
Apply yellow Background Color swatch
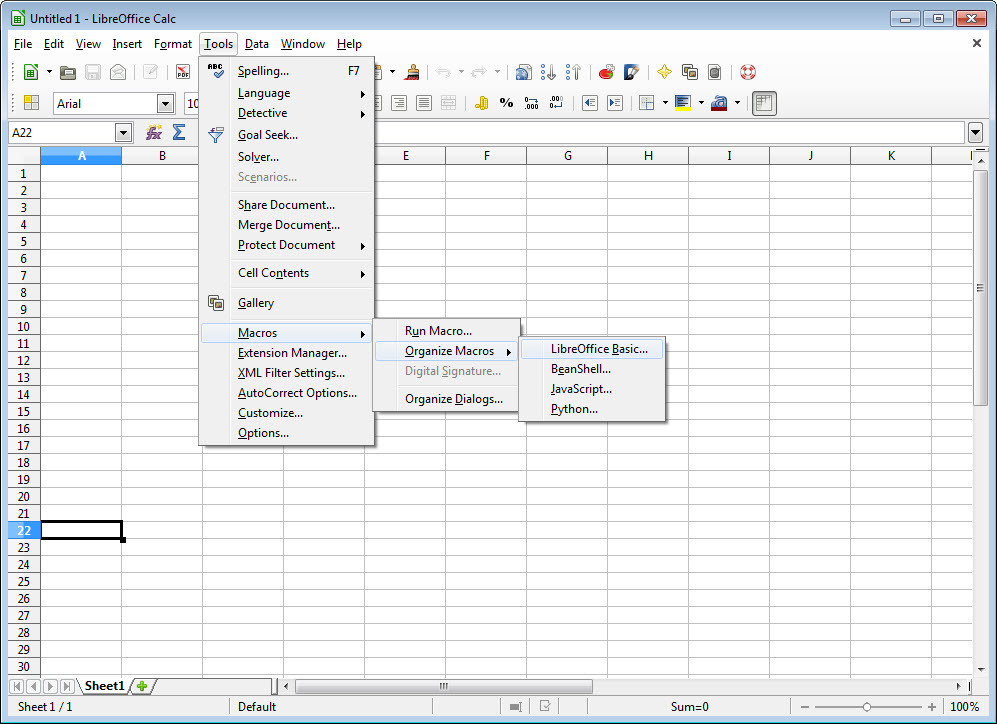click(x=683, y=103)
